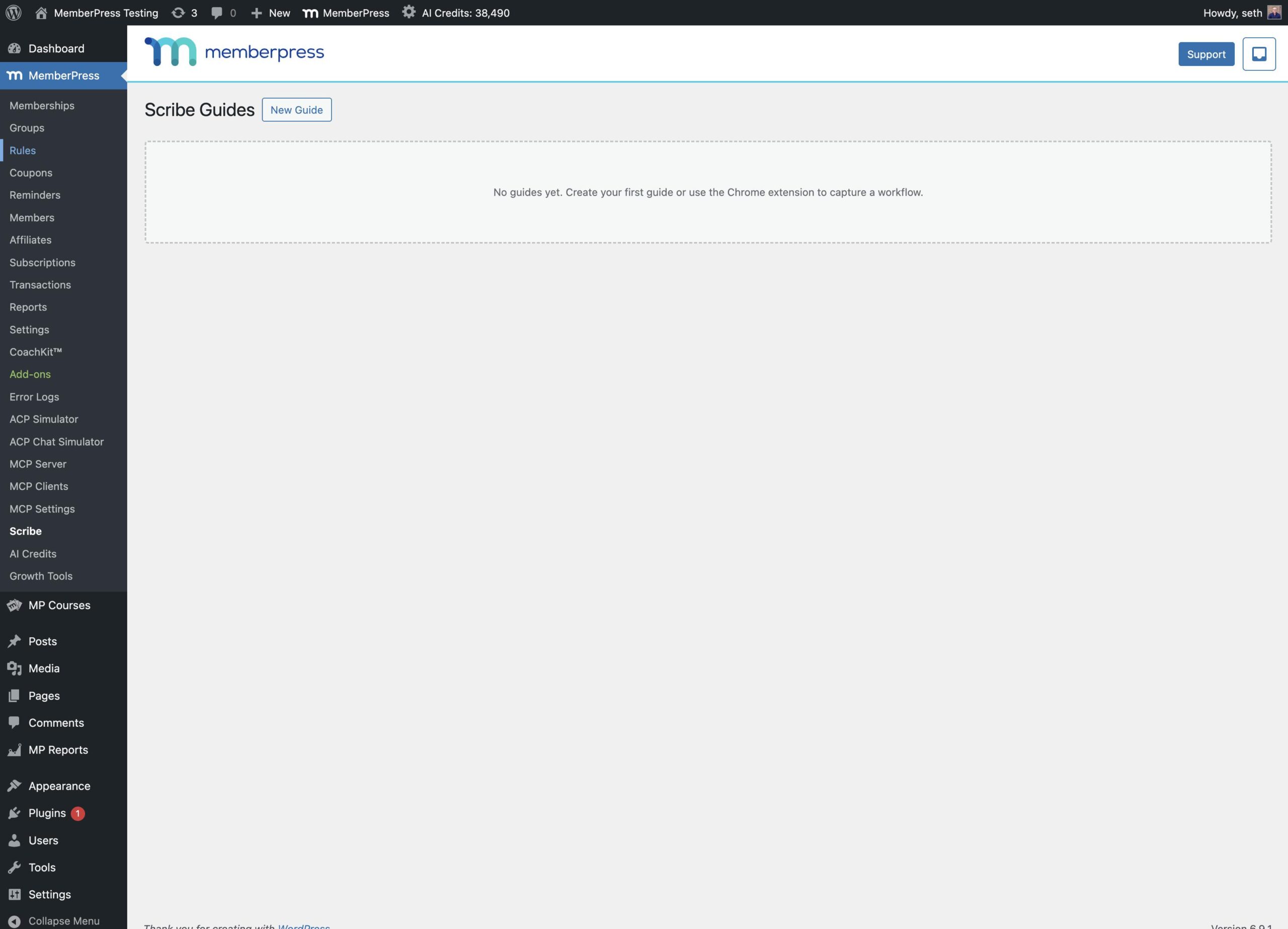Viewport: 1288px width, 929px height.
Task: Click the inbox icon button beside Support
Action: click(x=1259, y=54)
